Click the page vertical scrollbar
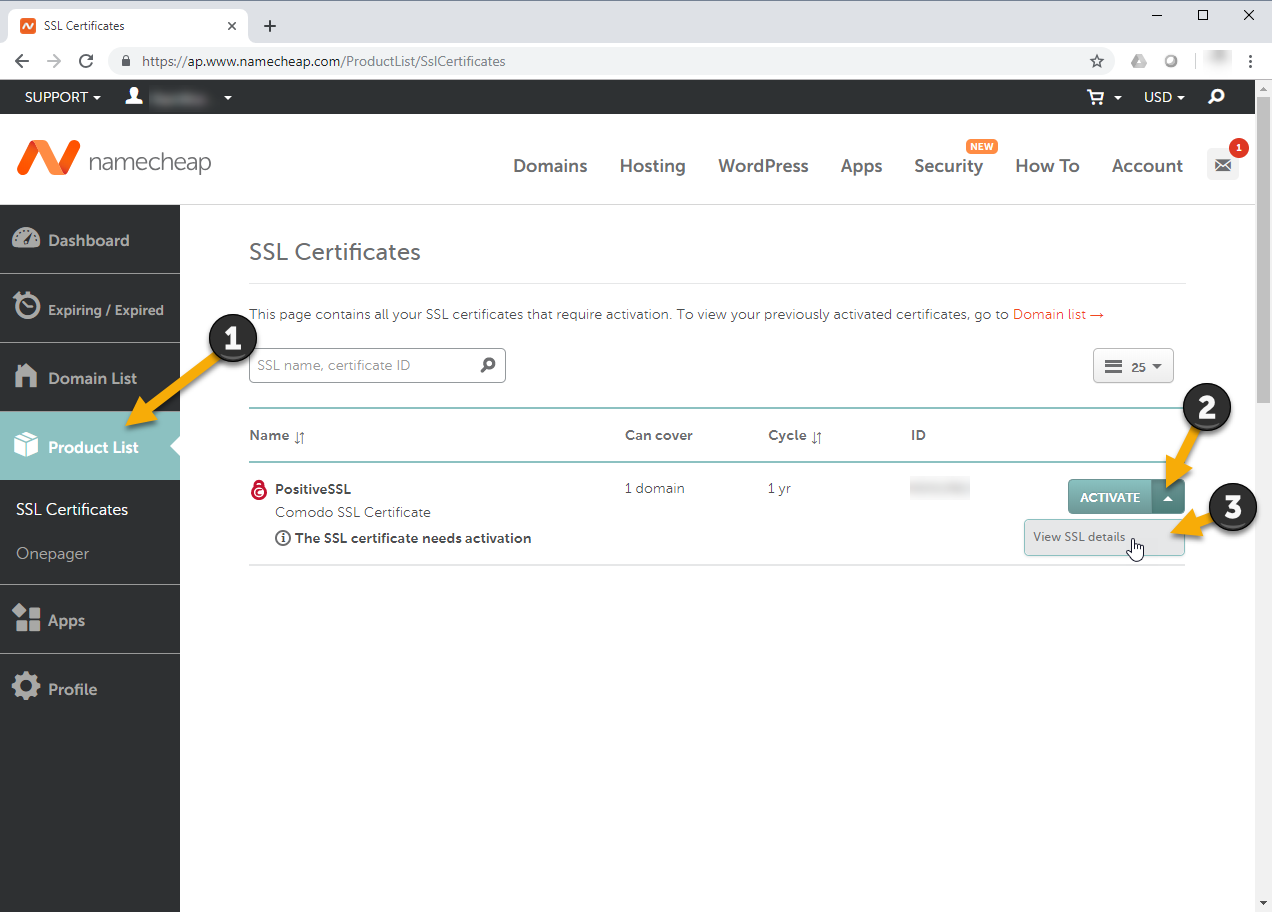1272x912 pixels. (x=1263, y=250)
